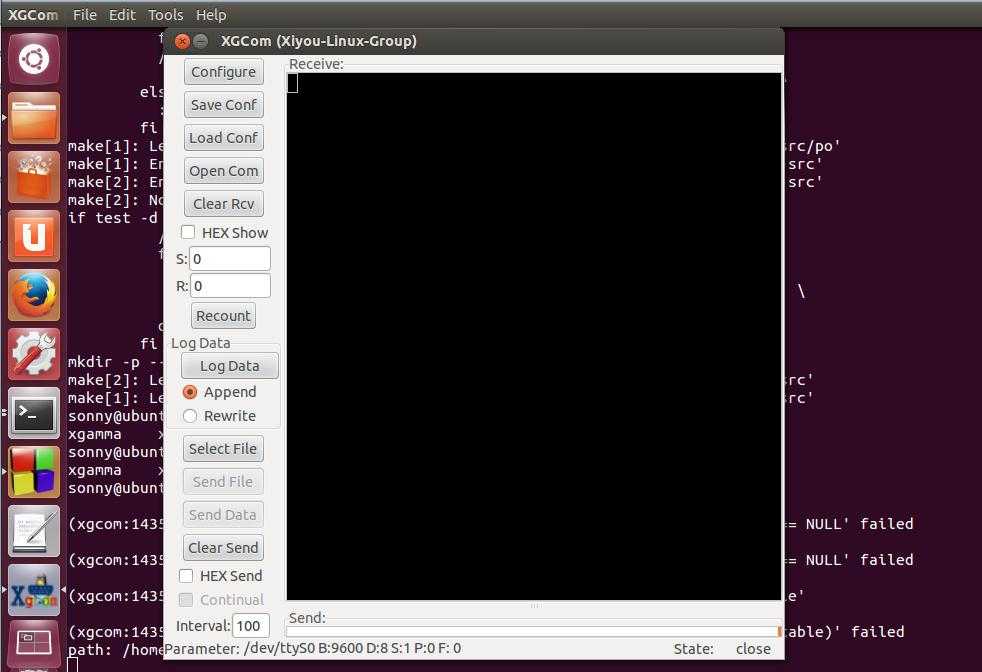Close the XGCom window with red button
This screenshot has width=982, height=672.
click(182, 41)
